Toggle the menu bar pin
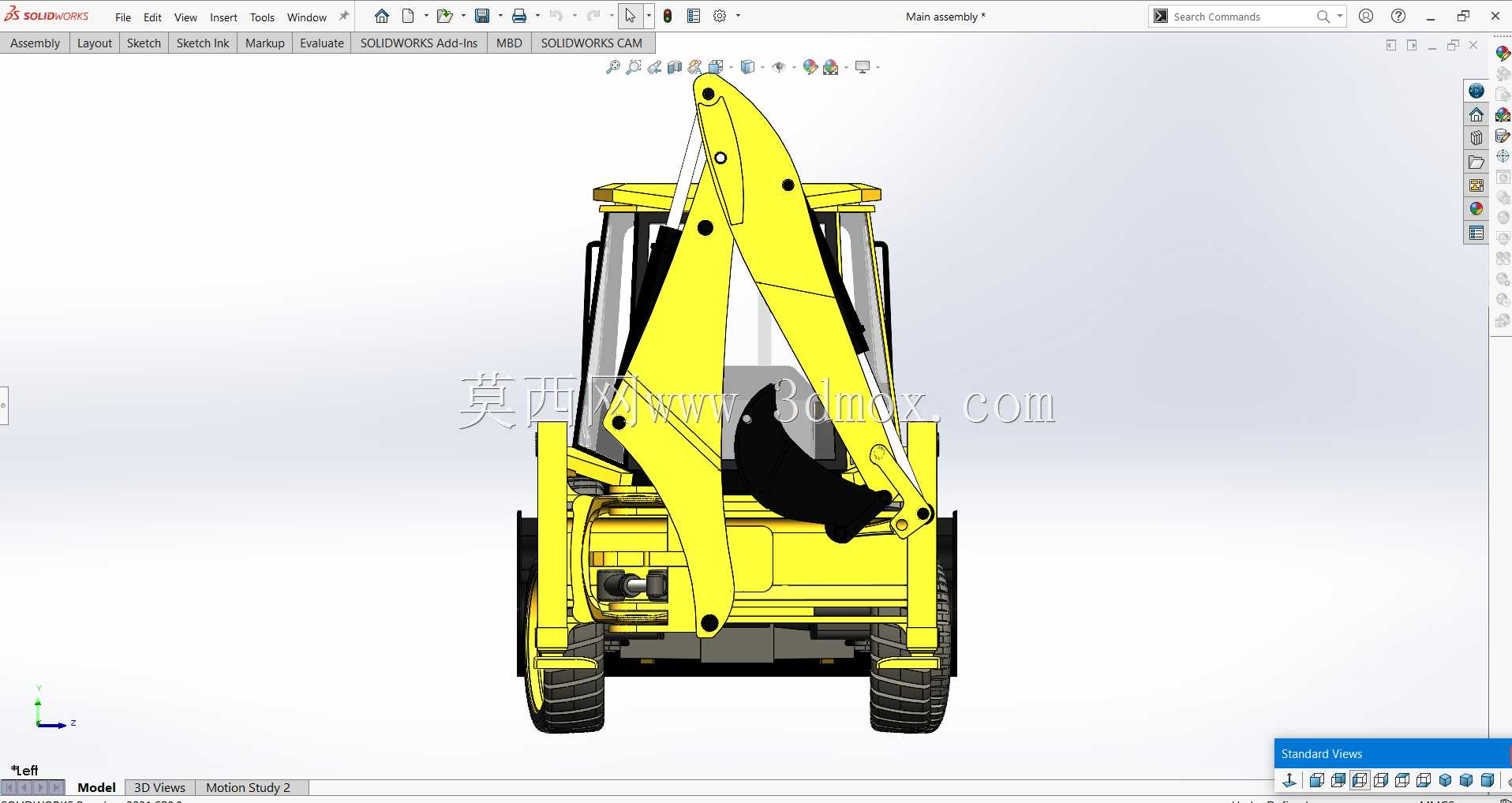1512x803 pixels. coord(343,16)
